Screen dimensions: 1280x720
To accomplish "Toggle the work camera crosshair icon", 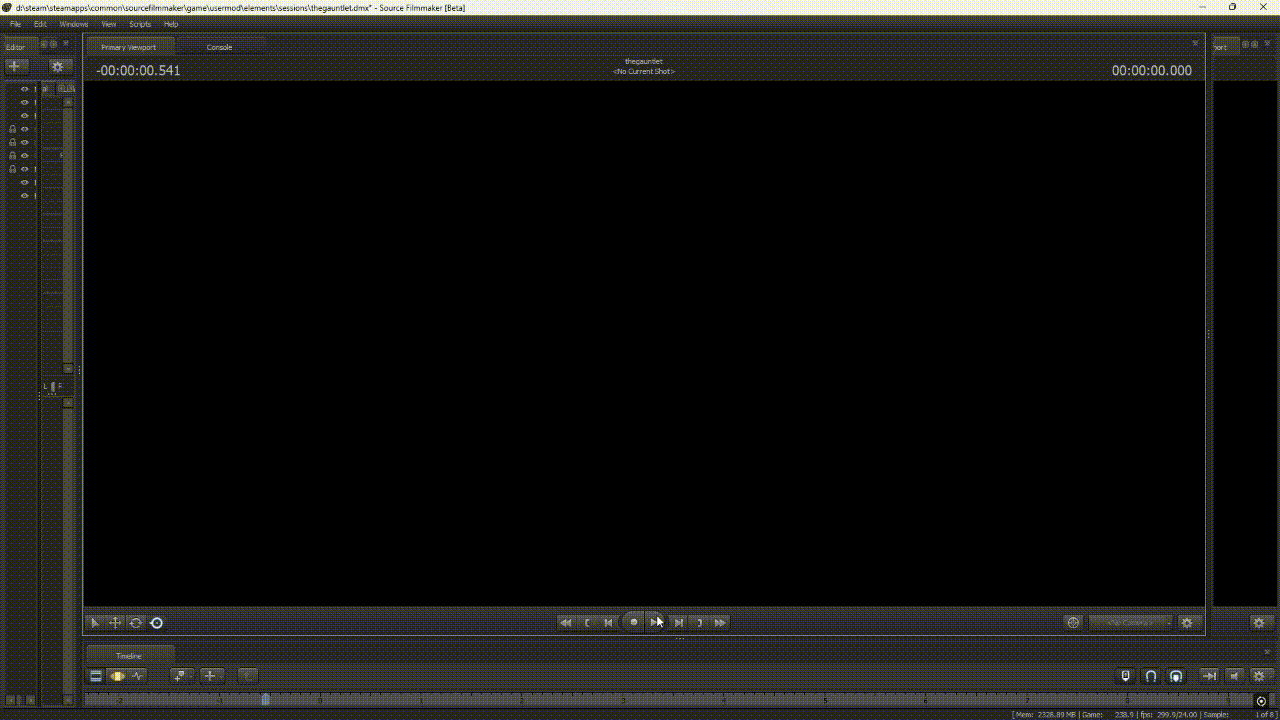I will pos(1073,622).
